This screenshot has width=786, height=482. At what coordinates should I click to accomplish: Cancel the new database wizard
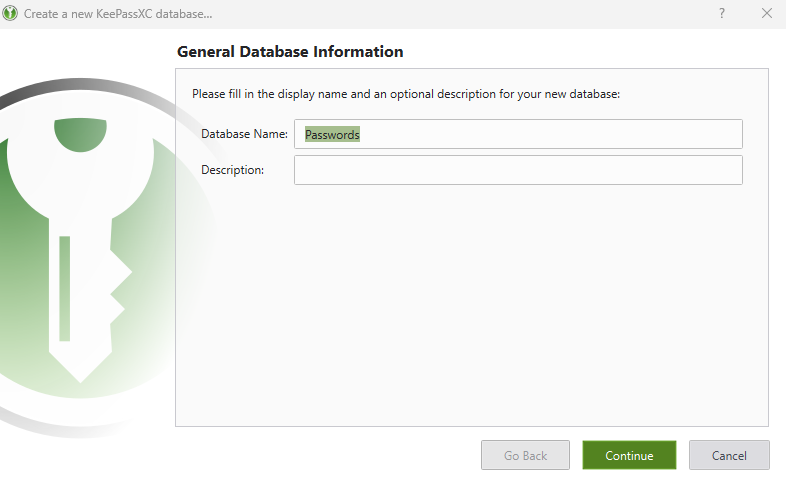[x=729, y=455]
